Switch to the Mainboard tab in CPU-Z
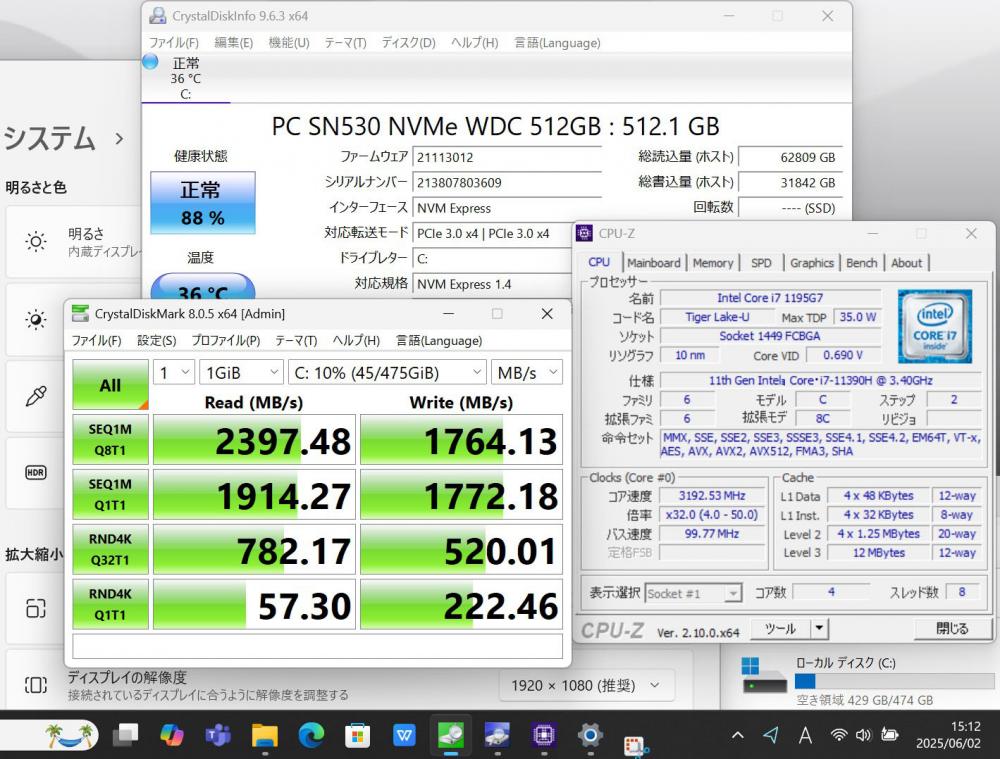This screenshot has height=759, width=1000. (654, 263)
